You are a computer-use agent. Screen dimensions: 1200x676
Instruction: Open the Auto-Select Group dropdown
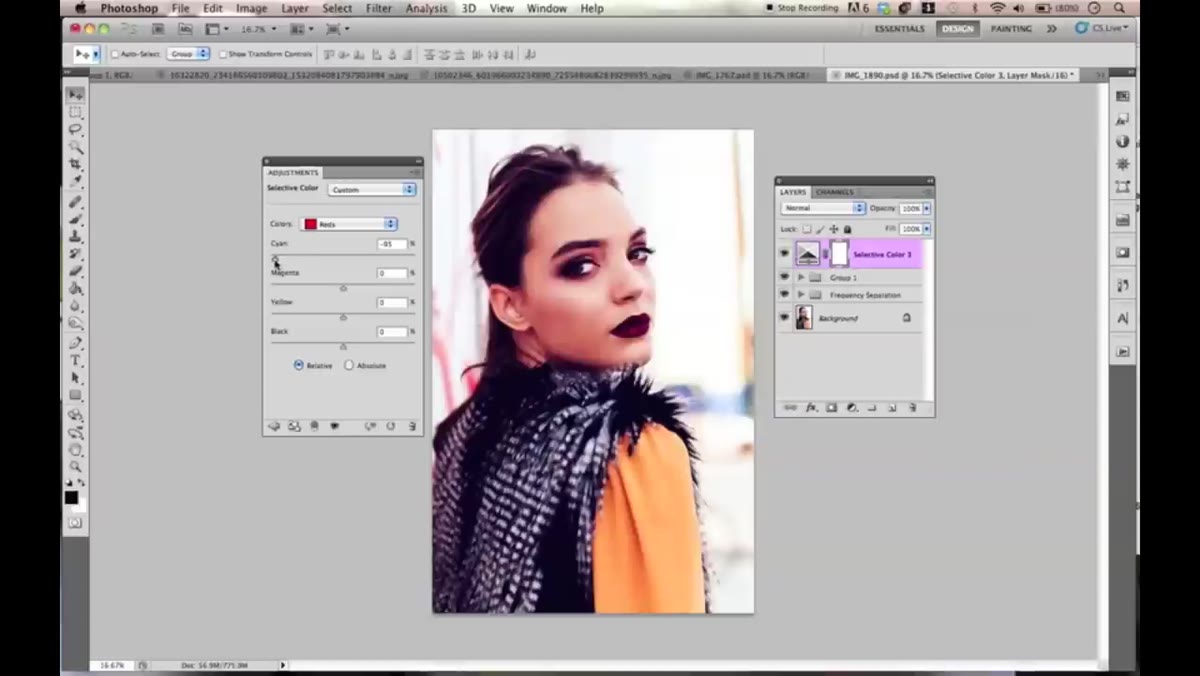(x=188, y=54)
